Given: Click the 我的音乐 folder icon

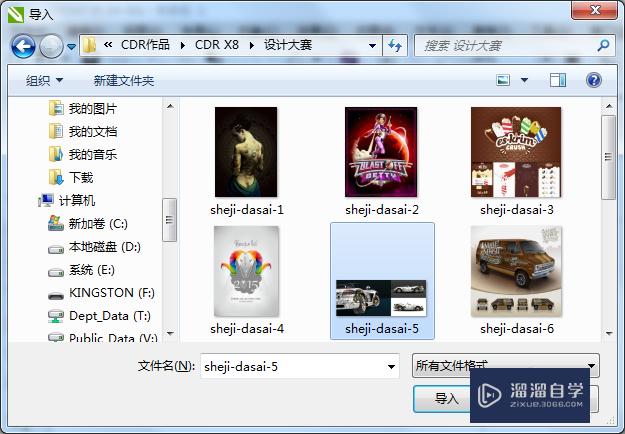Looking at the screenshot, I should point(56,154).
